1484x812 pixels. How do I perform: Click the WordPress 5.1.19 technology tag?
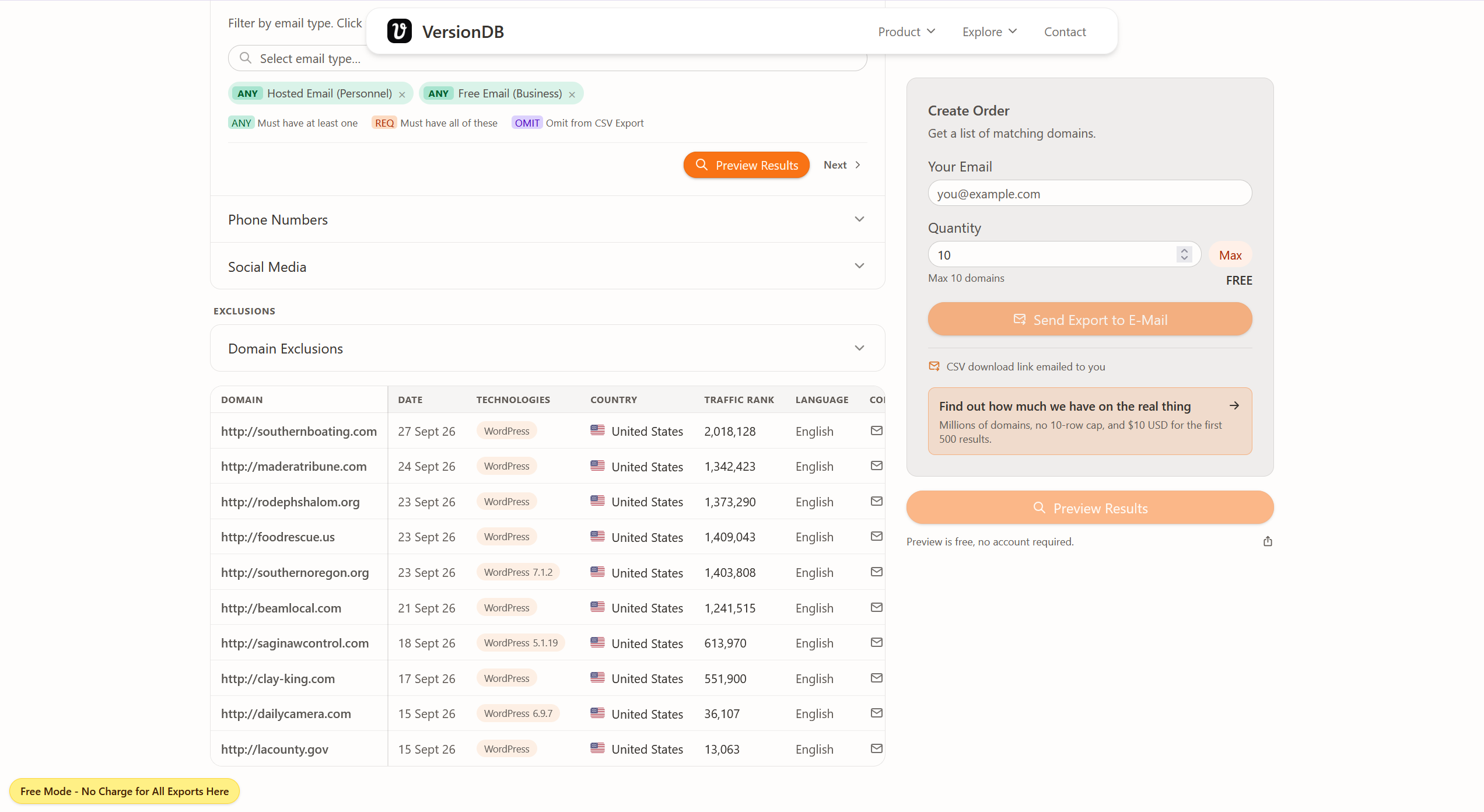(521, 643)
